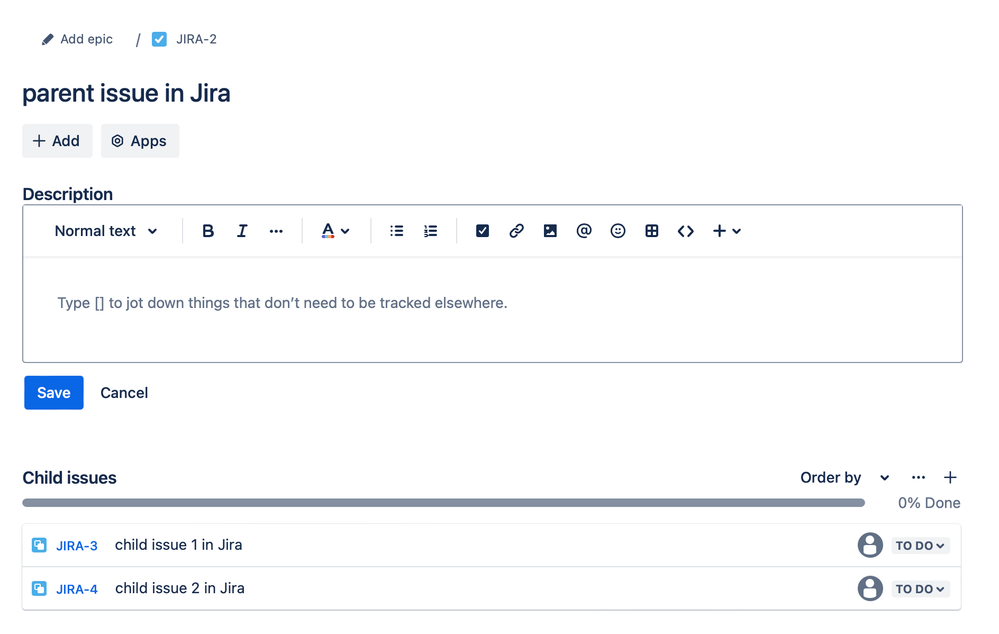Screen dimensions: 999x634
Task: Click 'child issue 1 in Jira' summary
Action: pos(178,545)
